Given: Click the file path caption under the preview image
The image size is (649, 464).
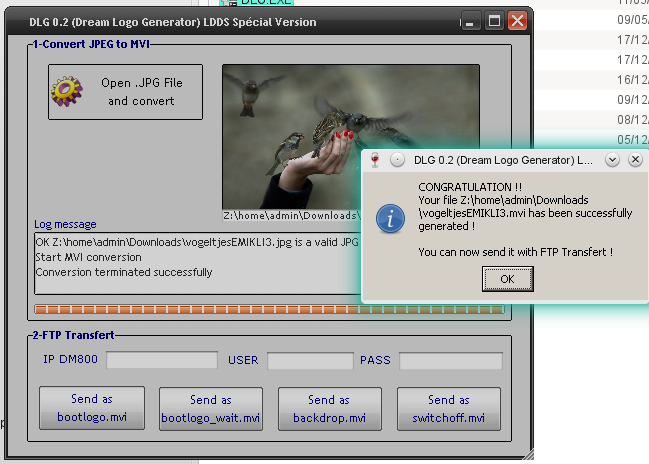Looking at the screenshot, I should point(291,216).
